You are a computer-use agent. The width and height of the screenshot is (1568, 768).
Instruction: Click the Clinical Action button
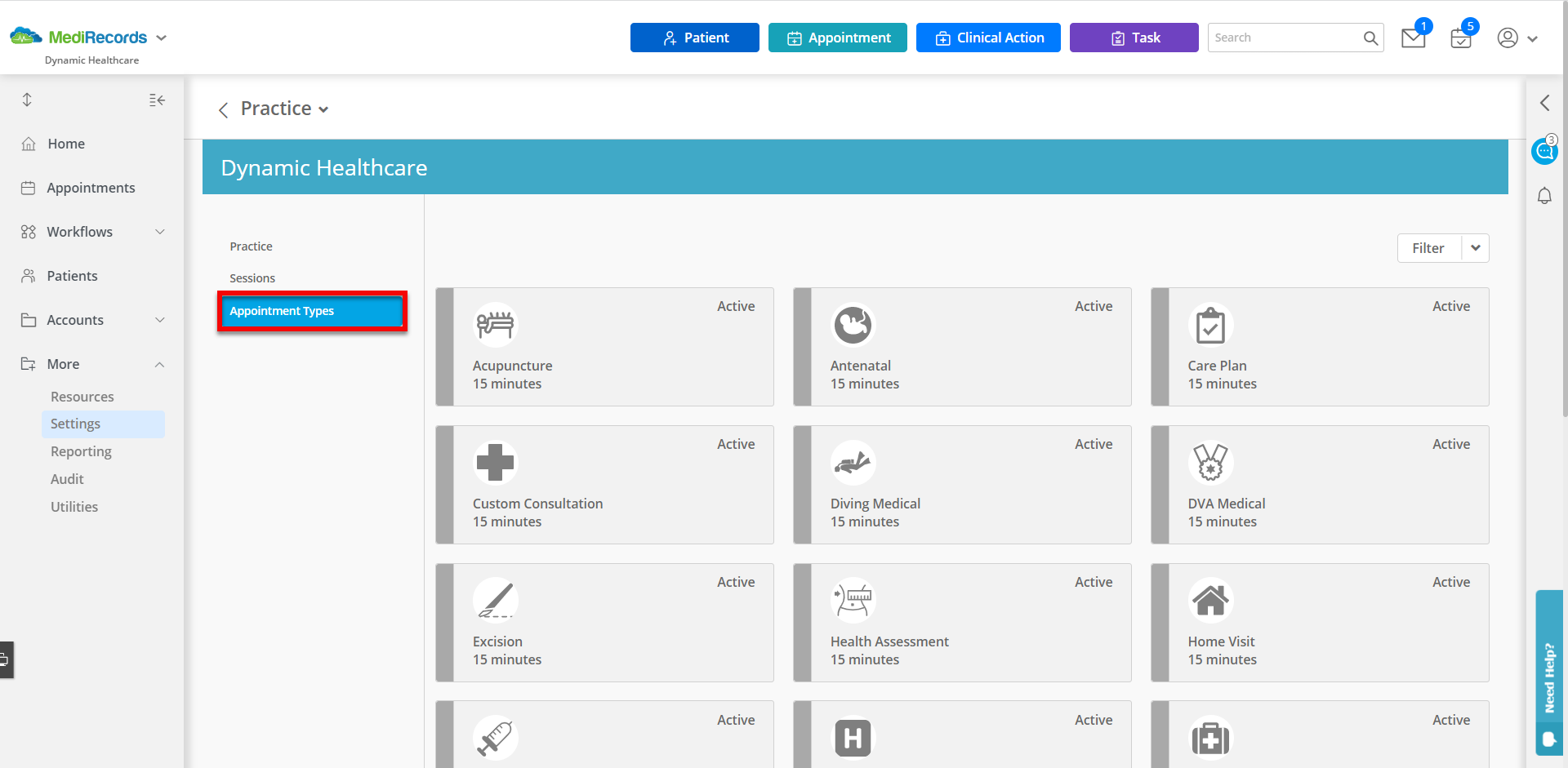click(x=988, y=38)
